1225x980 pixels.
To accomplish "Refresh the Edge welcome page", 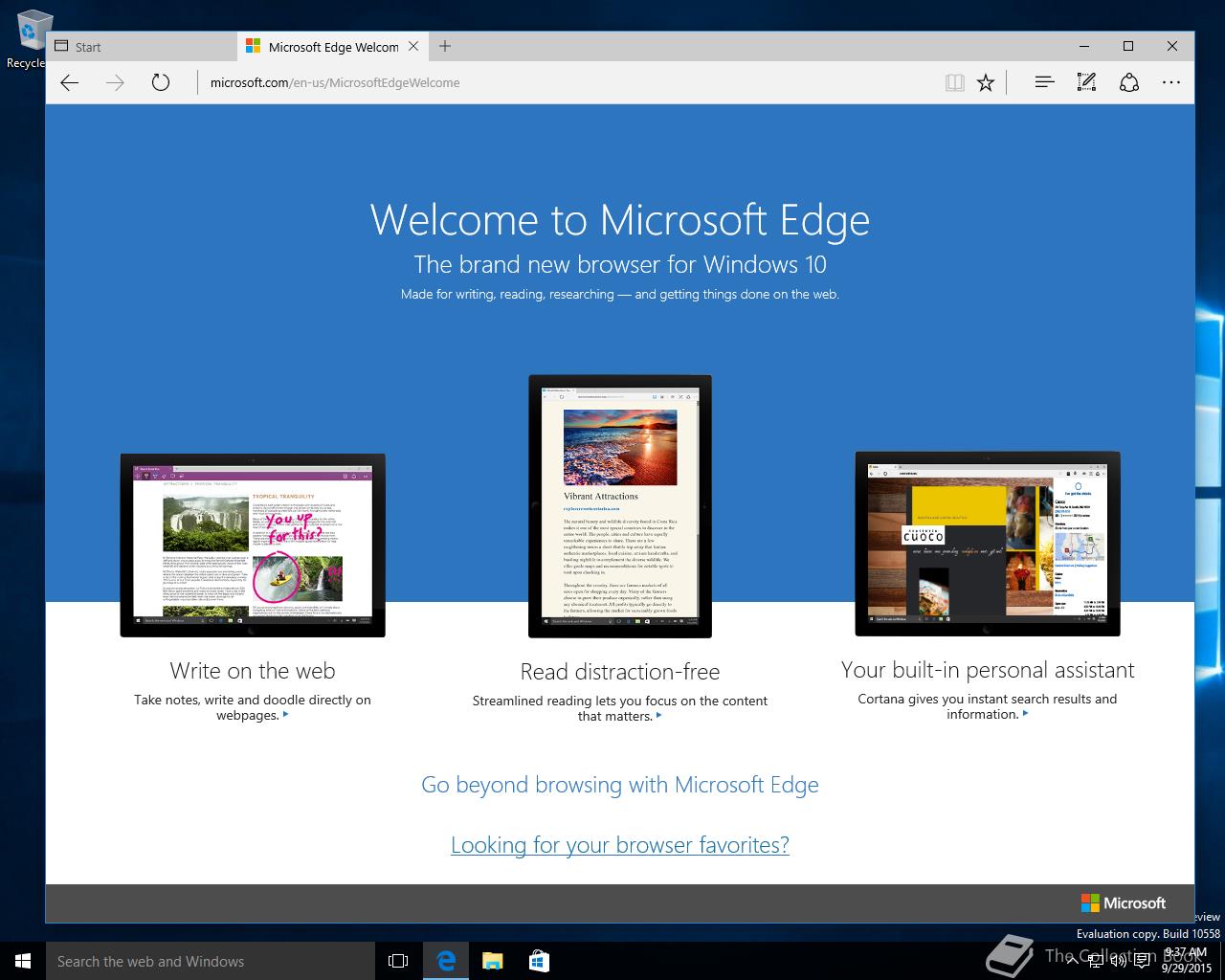I will click(x=161, y=82).
